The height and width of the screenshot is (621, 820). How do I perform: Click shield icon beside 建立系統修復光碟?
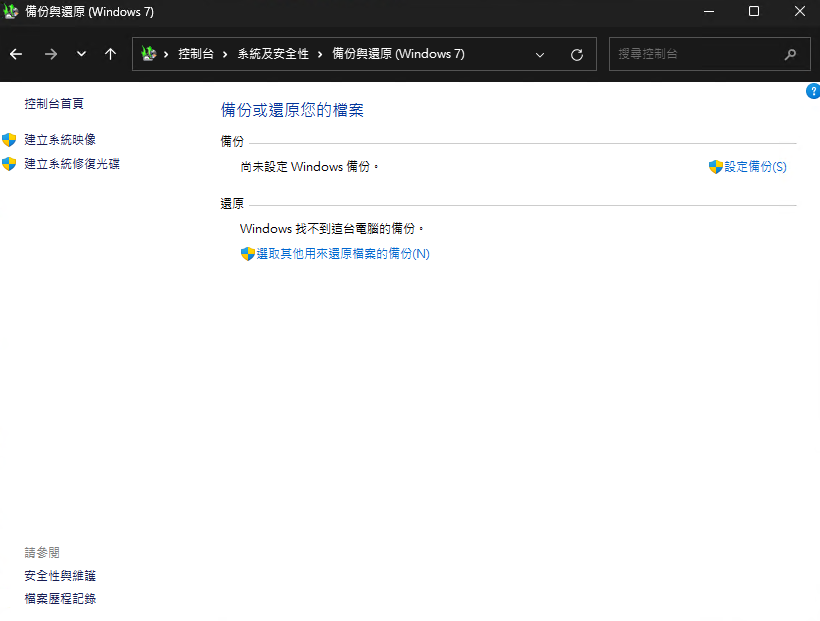(x=9, y=164)
